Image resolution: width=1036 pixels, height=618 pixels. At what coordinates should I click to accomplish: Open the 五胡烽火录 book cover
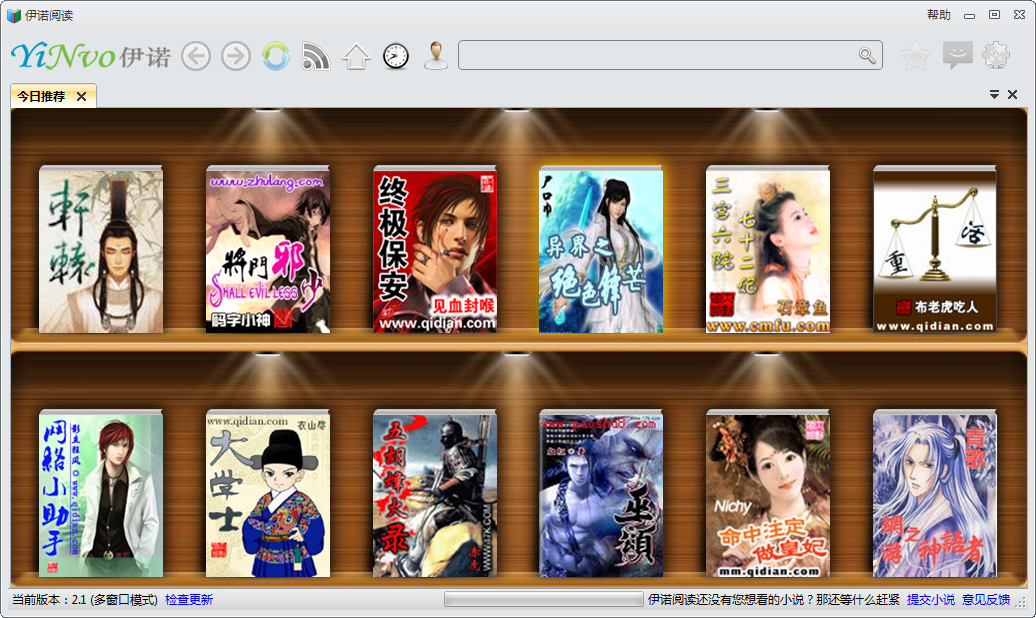tap(435, 494)
